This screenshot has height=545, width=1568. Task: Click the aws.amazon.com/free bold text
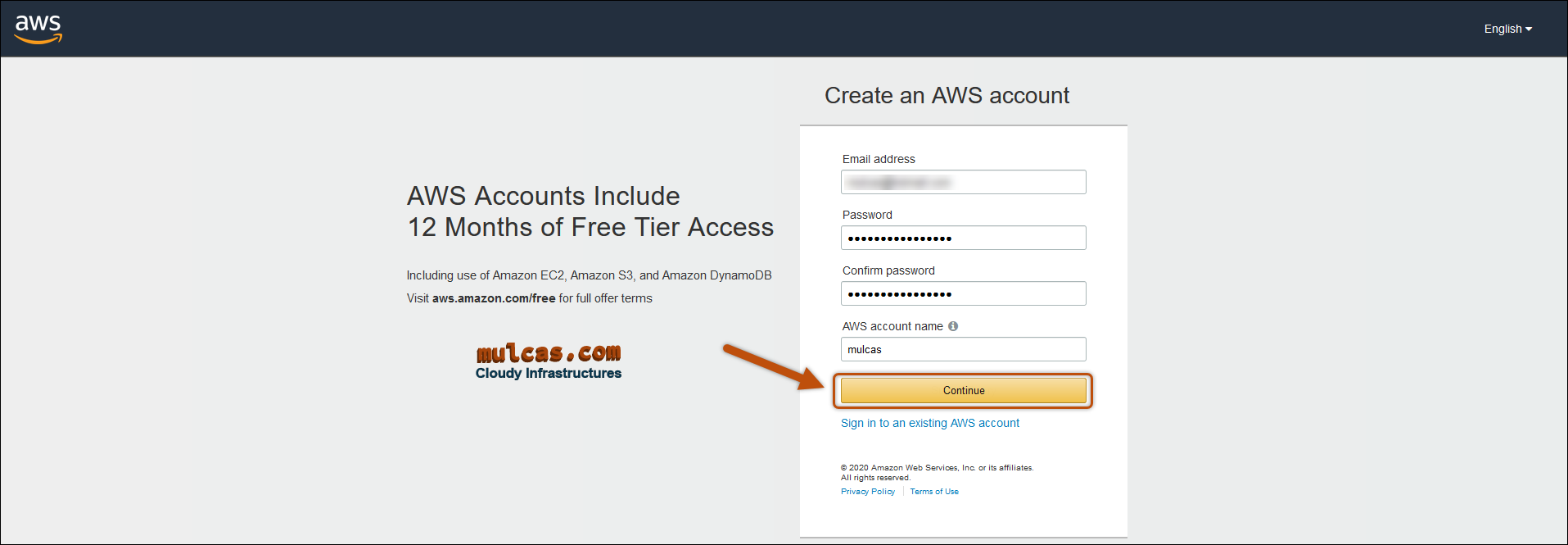point(494,298)
